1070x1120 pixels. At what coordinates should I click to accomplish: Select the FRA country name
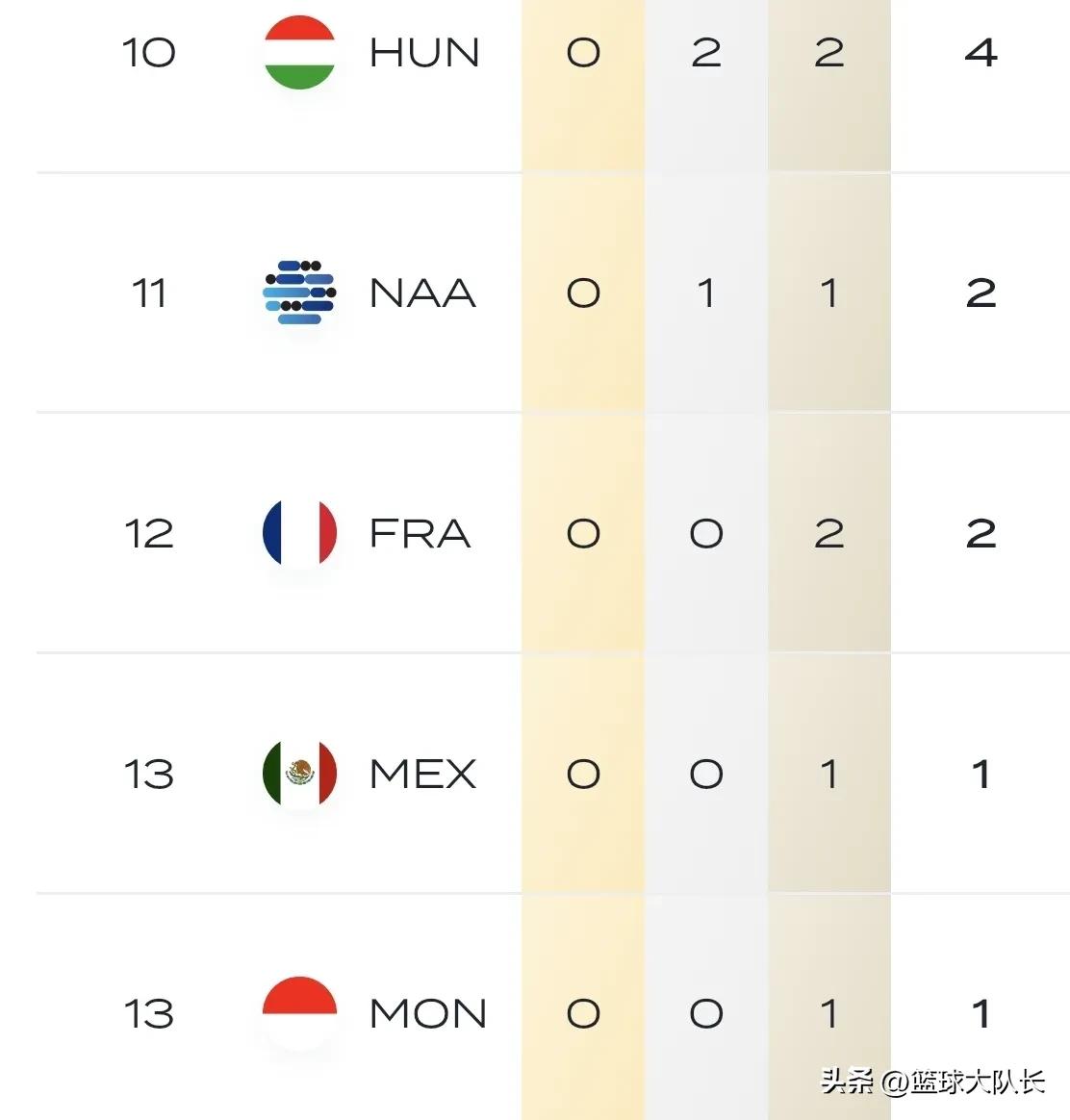(420, 534)
